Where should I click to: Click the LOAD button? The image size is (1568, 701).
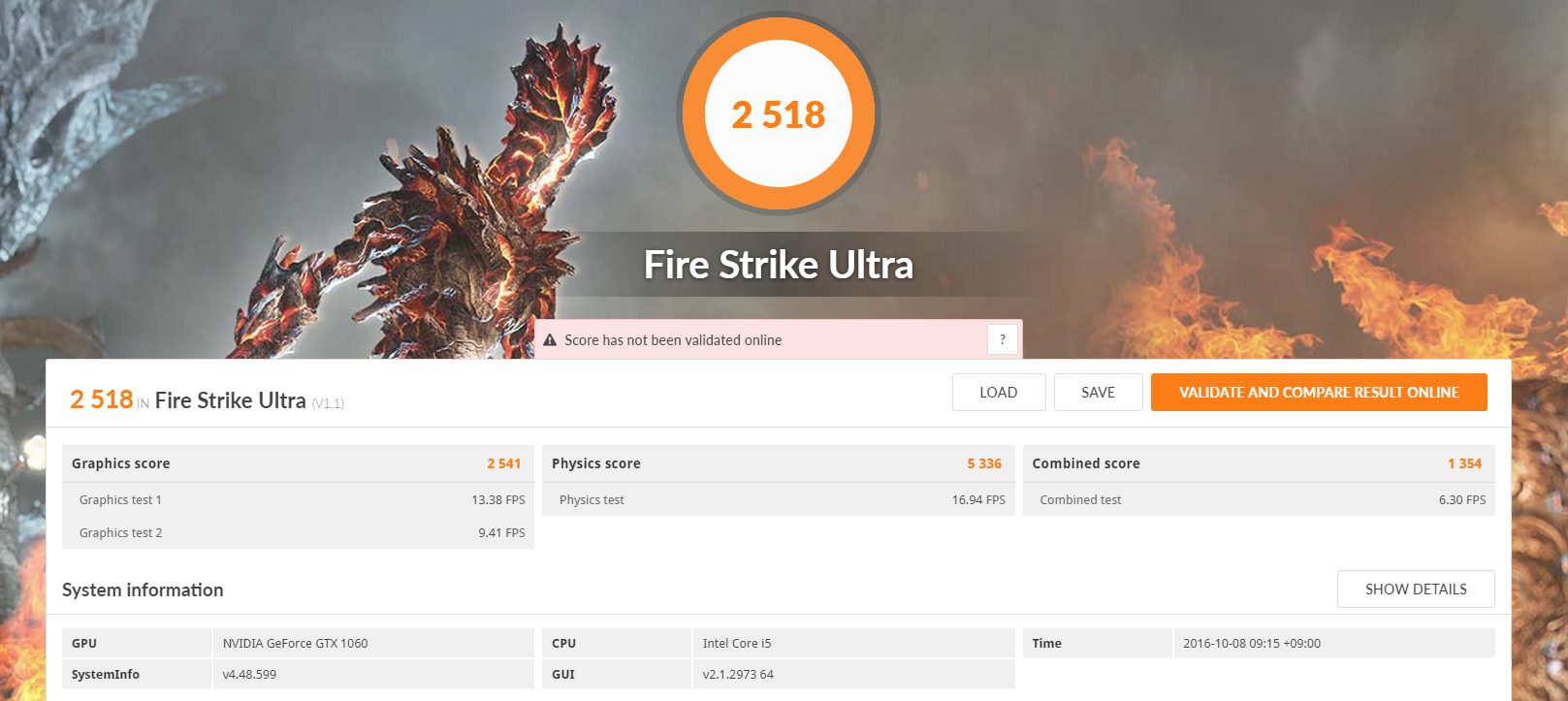coord(999,393)
